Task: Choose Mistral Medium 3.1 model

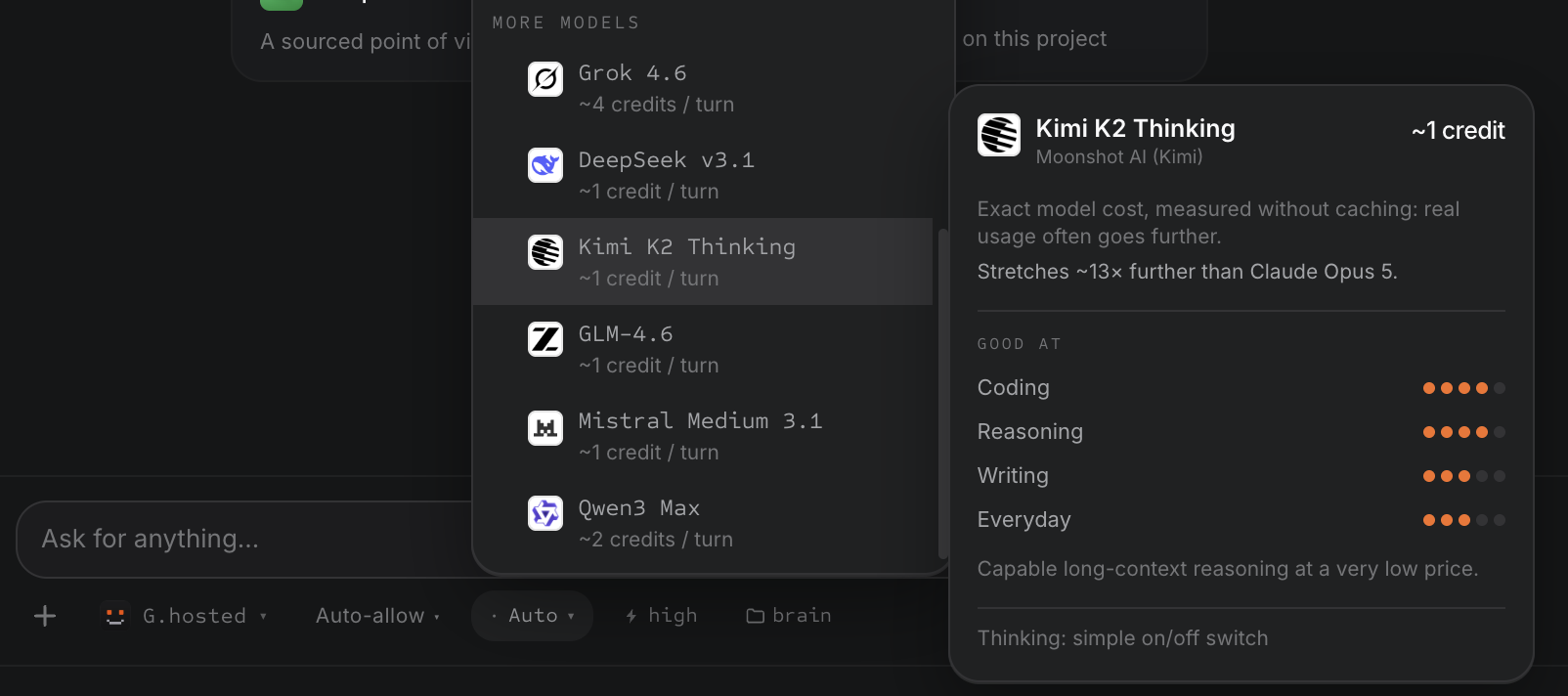Action: (x=702, y=436)
